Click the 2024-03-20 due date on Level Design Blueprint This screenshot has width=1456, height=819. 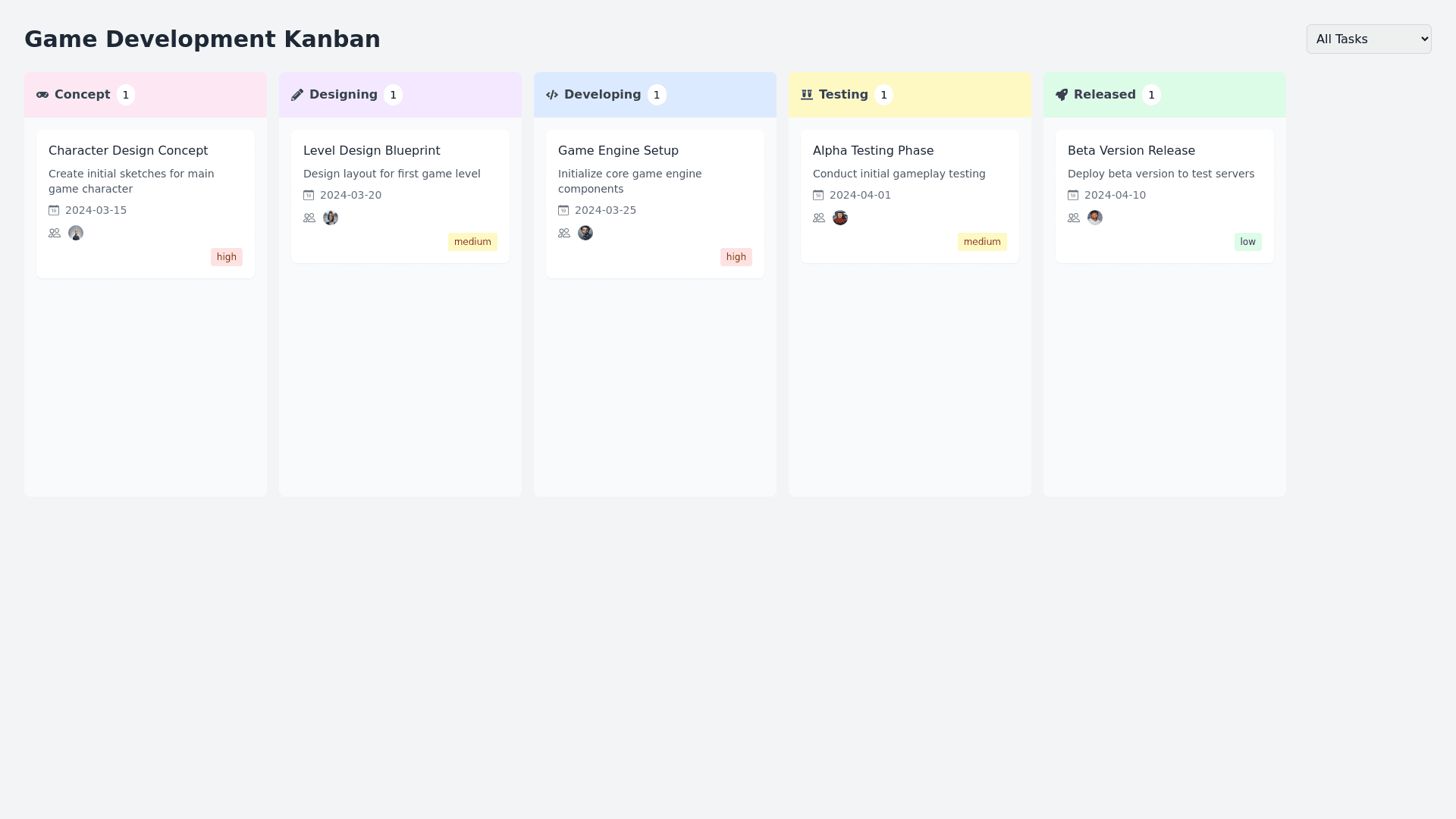pyautogui.click(x=350, y=196)
